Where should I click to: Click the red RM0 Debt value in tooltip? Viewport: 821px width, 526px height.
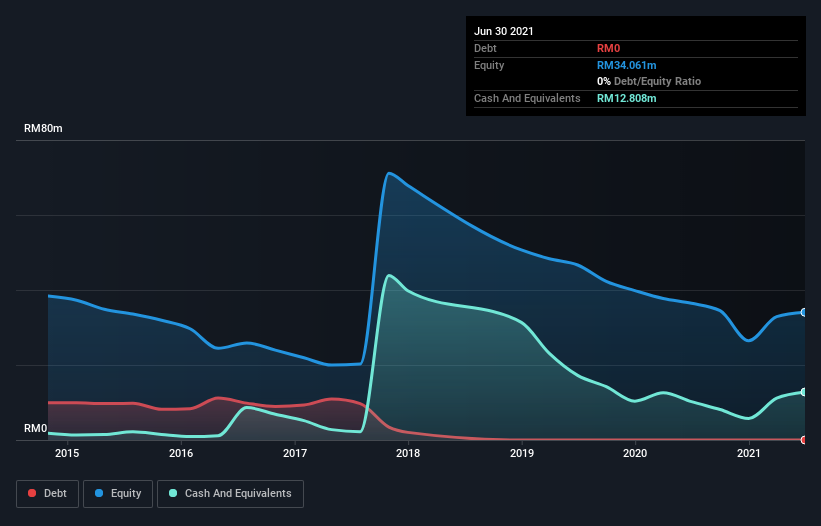click(608, 48)
